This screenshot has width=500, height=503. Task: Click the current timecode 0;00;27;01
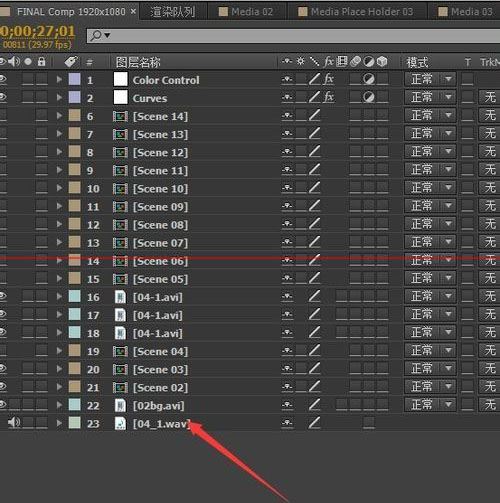[x=37, y=32]
